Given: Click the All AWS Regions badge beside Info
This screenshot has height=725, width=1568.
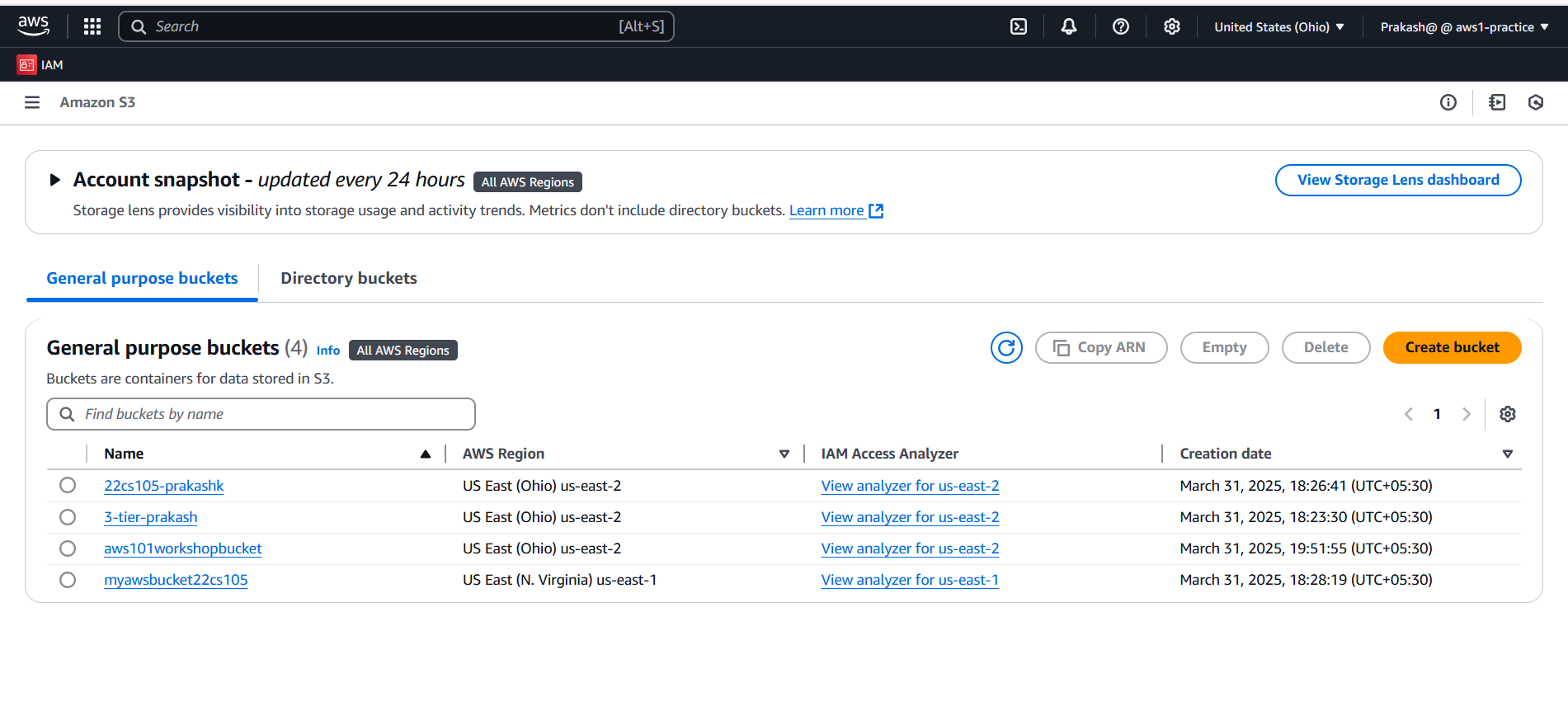Looking at the screenshot, I should (403, 350).
